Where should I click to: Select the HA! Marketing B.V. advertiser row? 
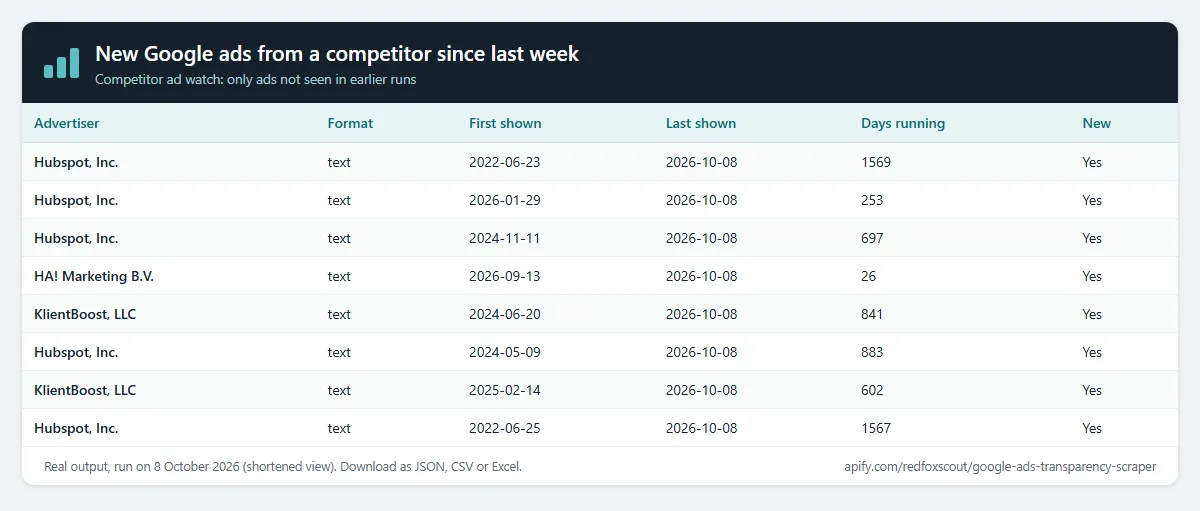600,276
